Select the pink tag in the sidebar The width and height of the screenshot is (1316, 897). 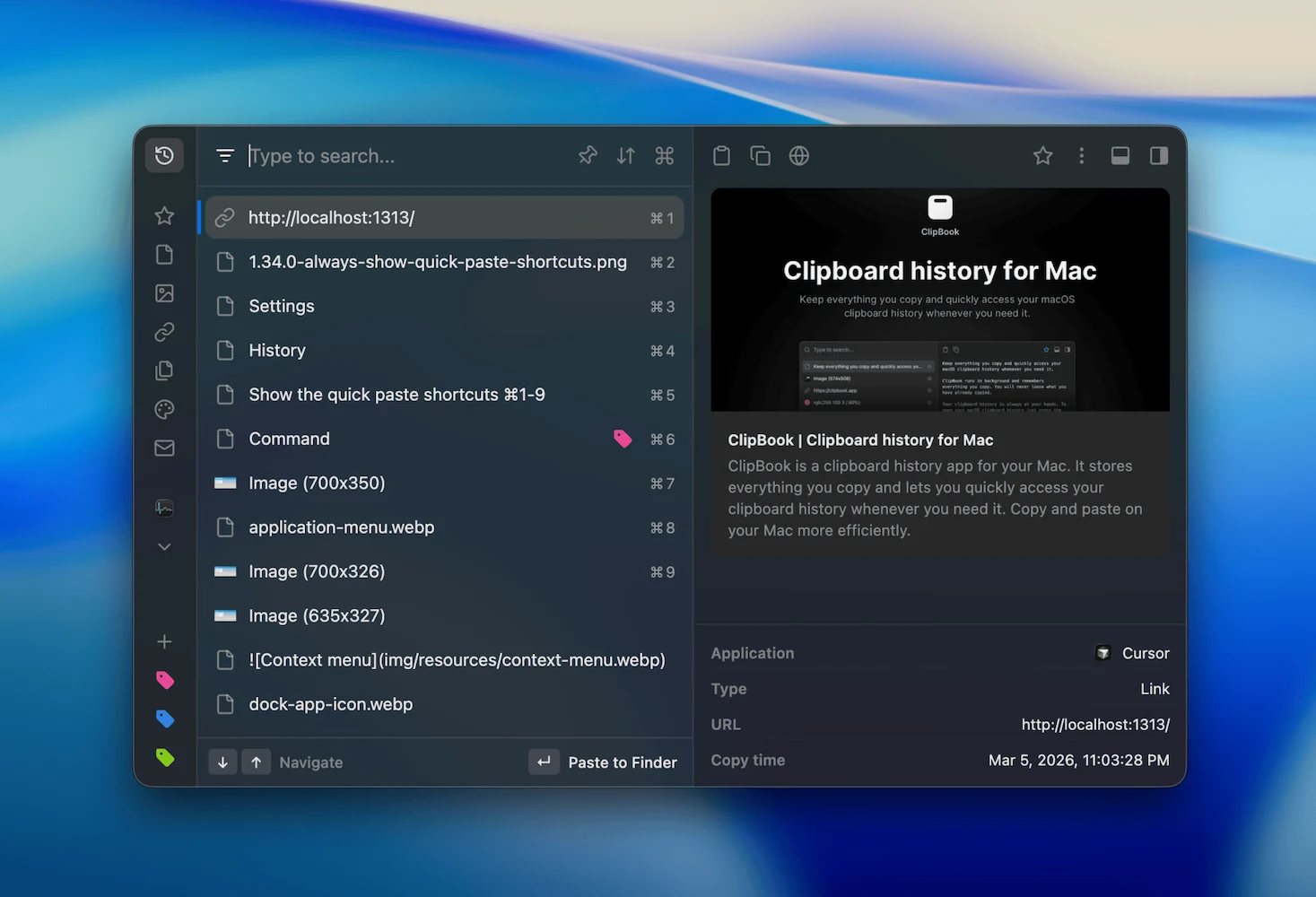(164, 680)
